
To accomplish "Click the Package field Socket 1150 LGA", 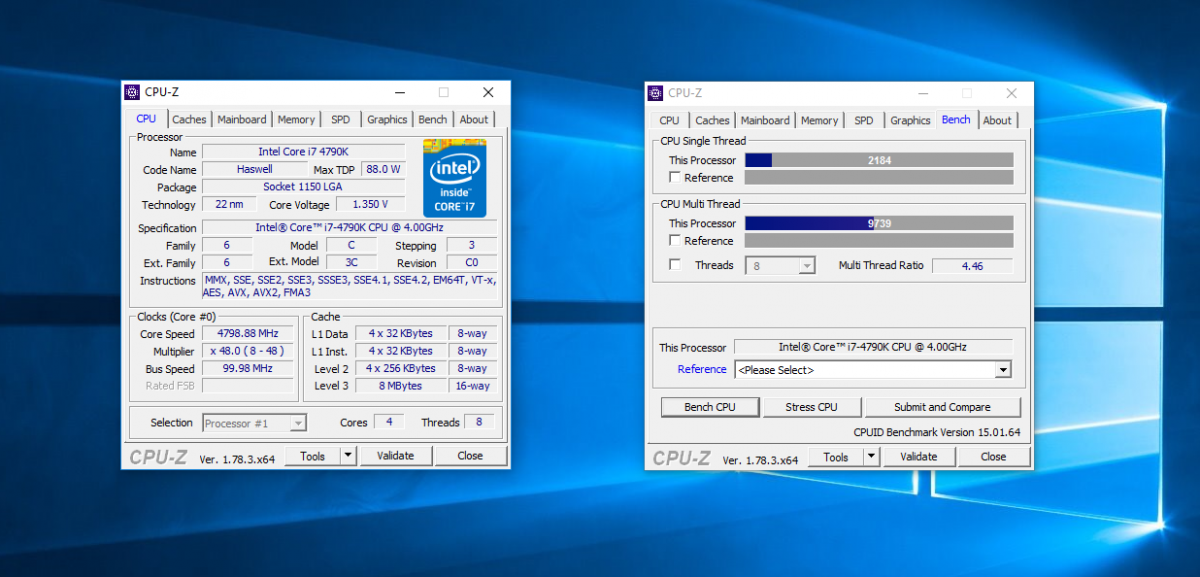I will [x=304, y=187].
